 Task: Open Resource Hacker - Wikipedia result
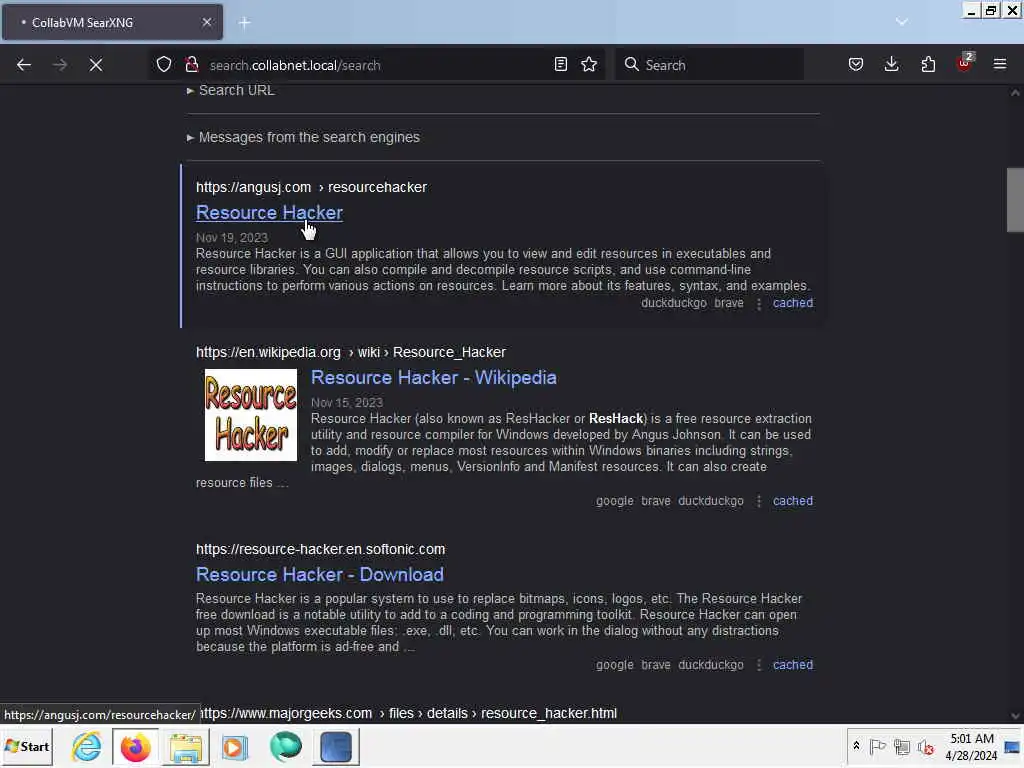click(x=434, y=377)
